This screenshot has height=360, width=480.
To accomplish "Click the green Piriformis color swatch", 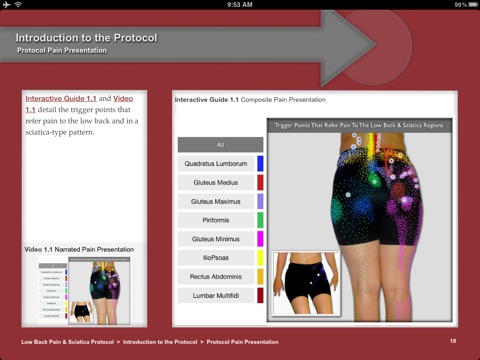I will click(x=260, y=220).
